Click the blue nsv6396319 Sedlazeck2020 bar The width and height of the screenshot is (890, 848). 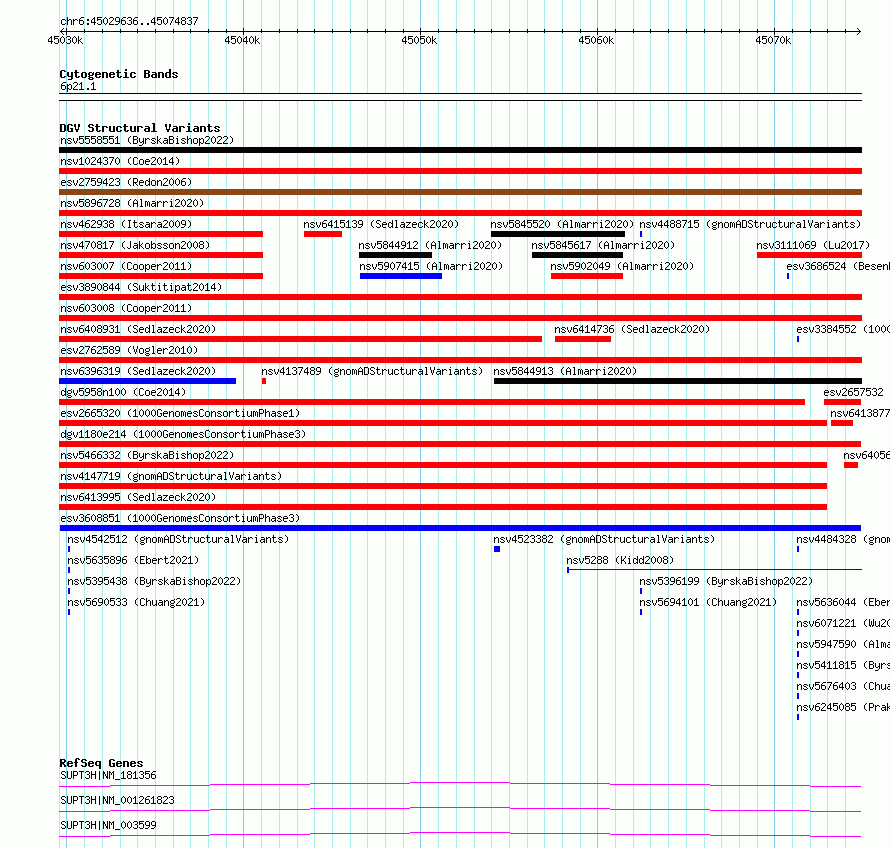[148, 381]
